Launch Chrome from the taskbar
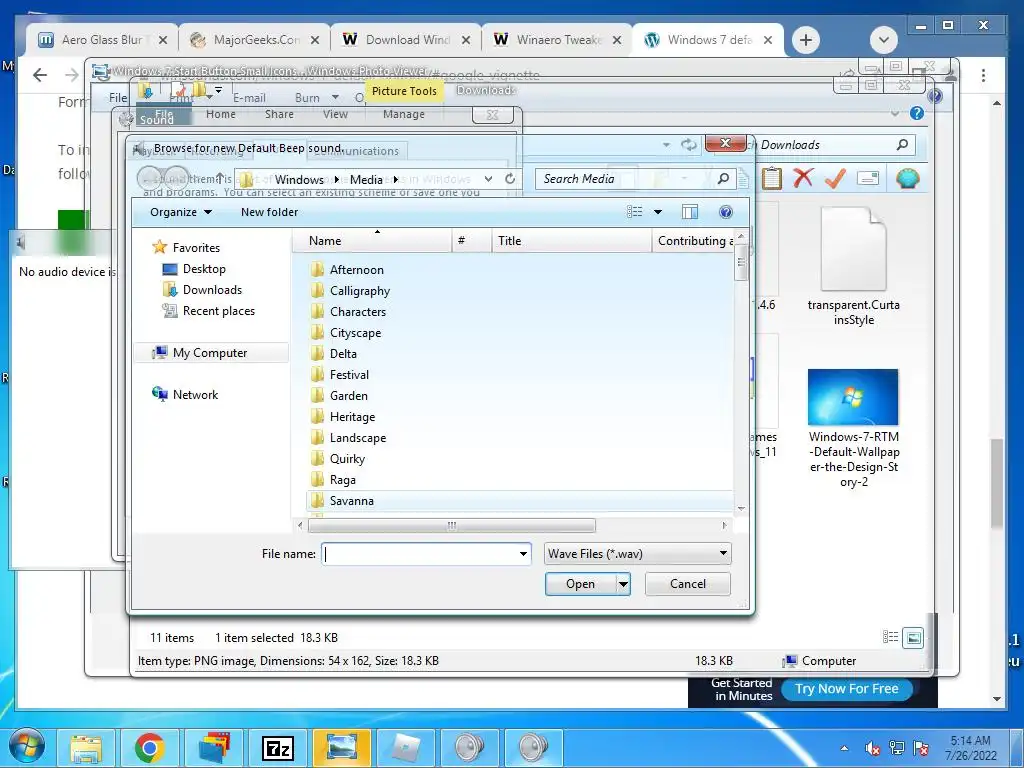Image resolution: width=1024 pixels, height=768 pixels. (x=150, y=748)
